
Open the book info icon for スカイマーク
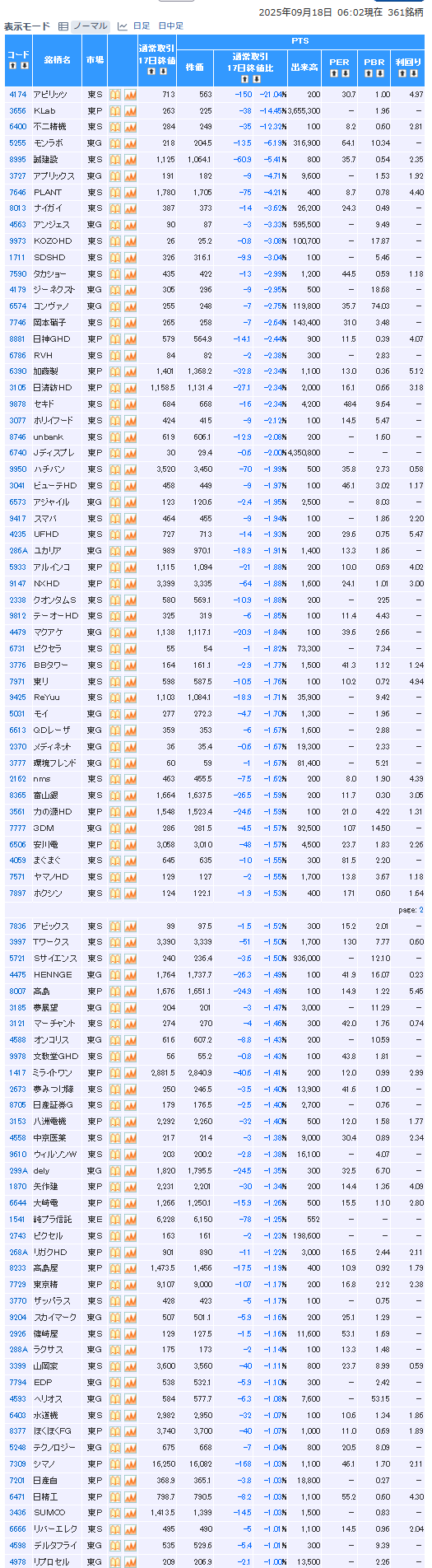pyautogui.click(x=115, y=1317)
